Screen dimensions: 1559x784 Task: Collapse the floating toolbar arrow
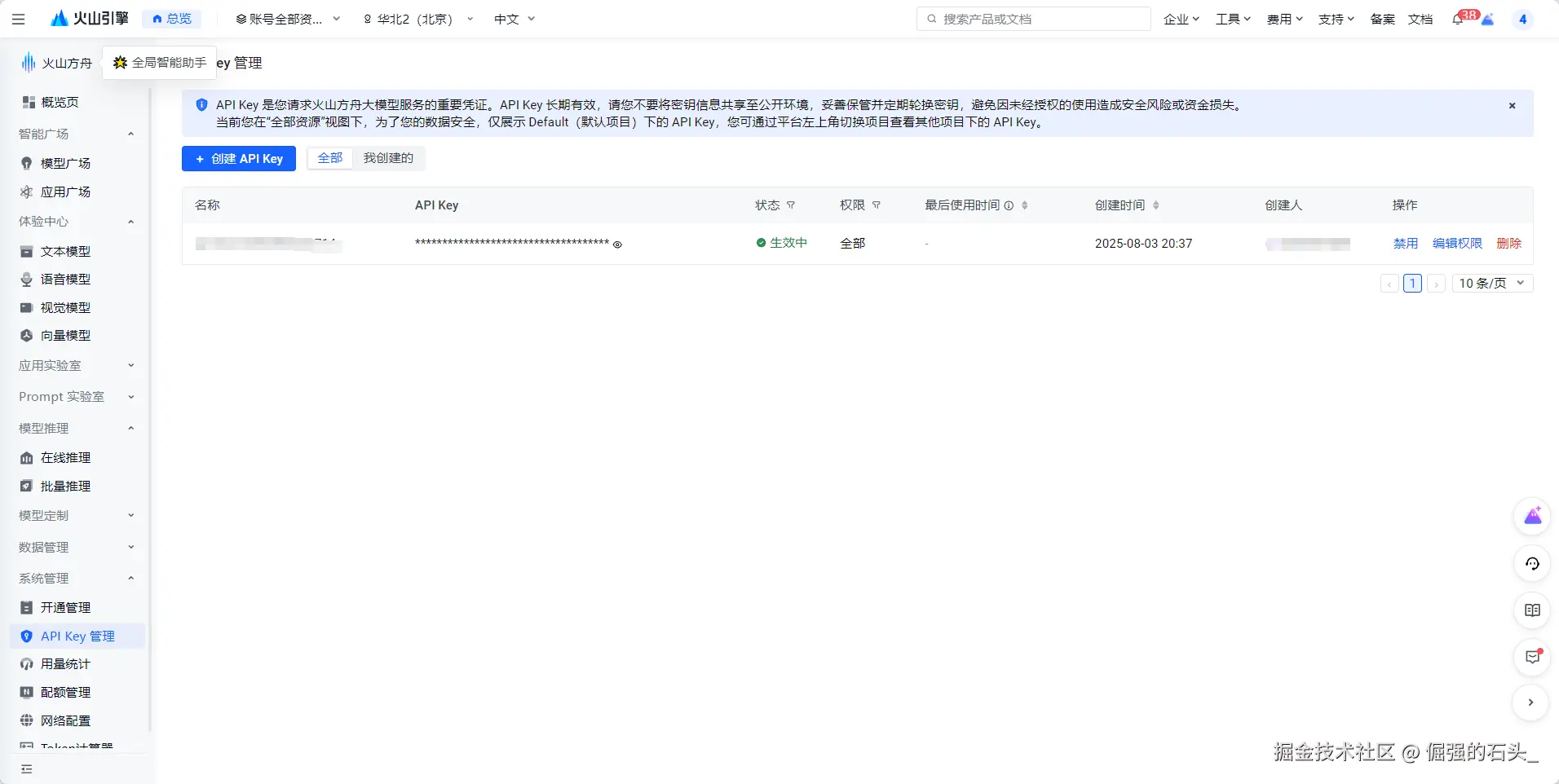(1531, 703)
